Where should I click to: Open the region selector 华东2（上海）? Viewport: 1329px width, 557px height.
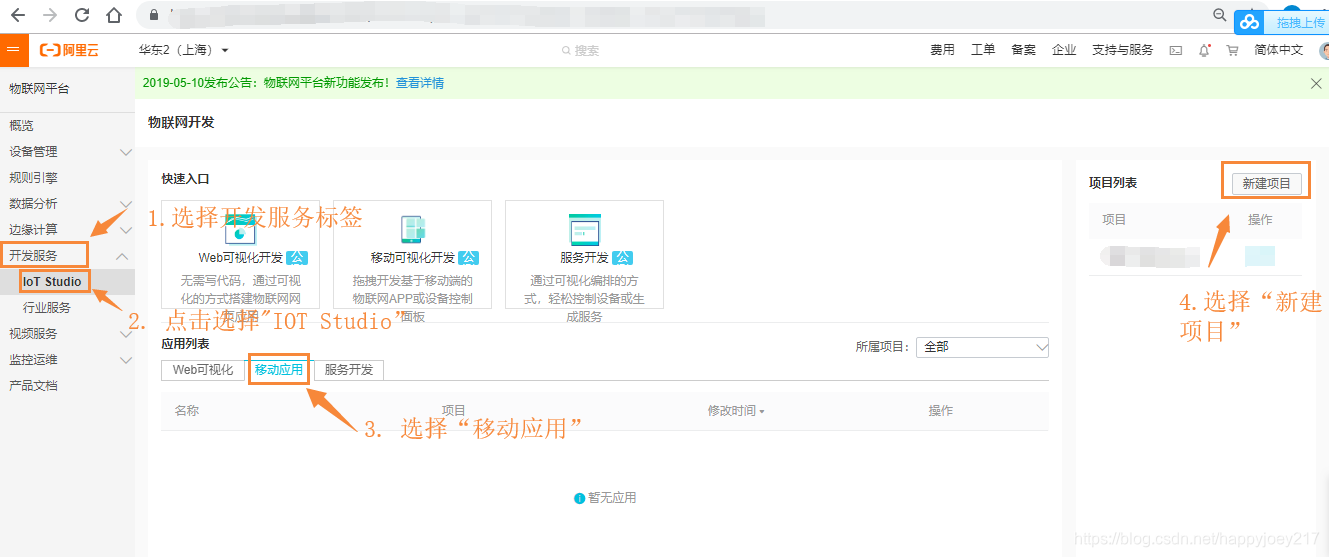(x=184, y=50)
